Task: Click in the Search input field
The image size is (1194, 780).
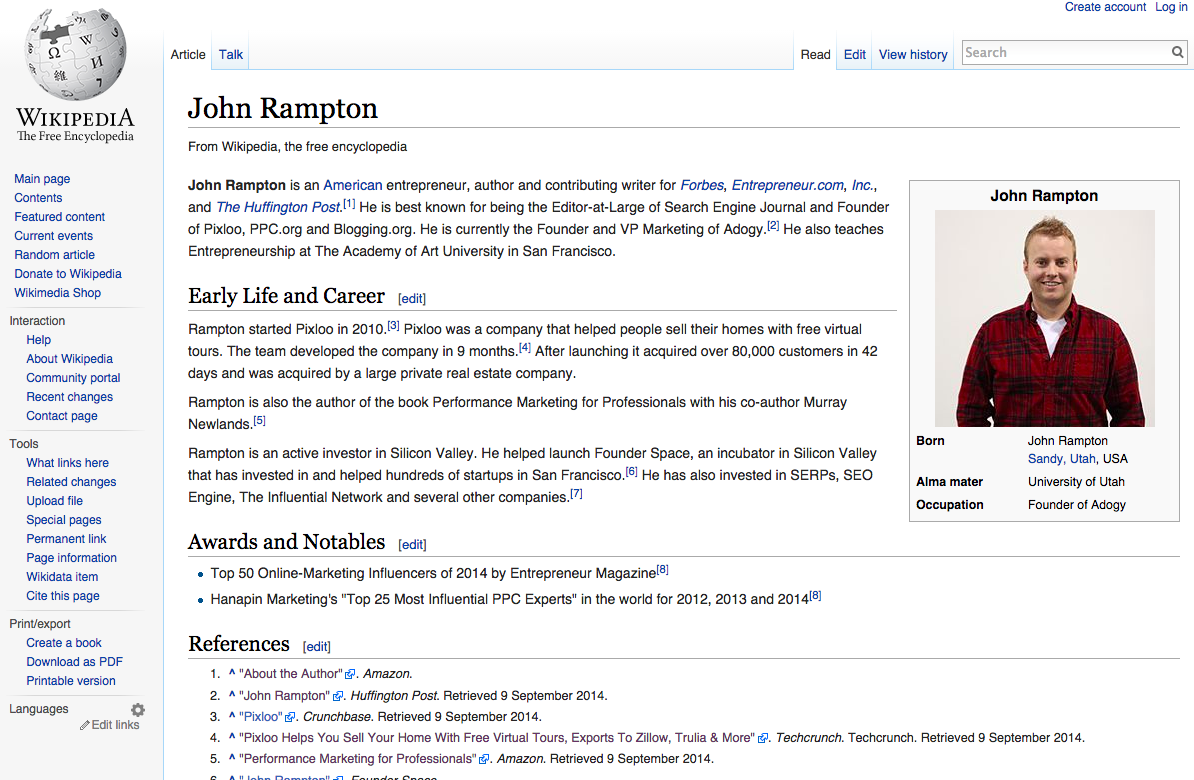Action: coord(1065,53)
